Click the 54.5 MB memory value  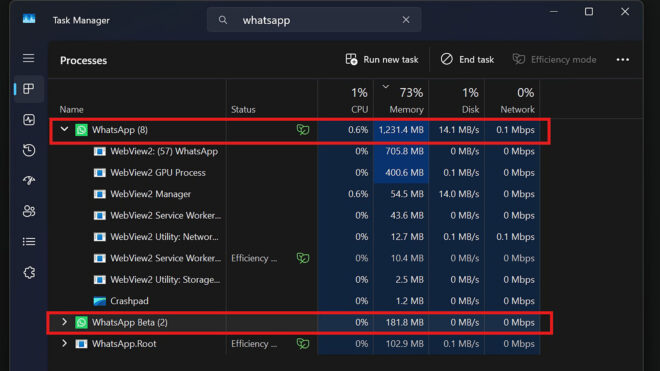(407, 194)
